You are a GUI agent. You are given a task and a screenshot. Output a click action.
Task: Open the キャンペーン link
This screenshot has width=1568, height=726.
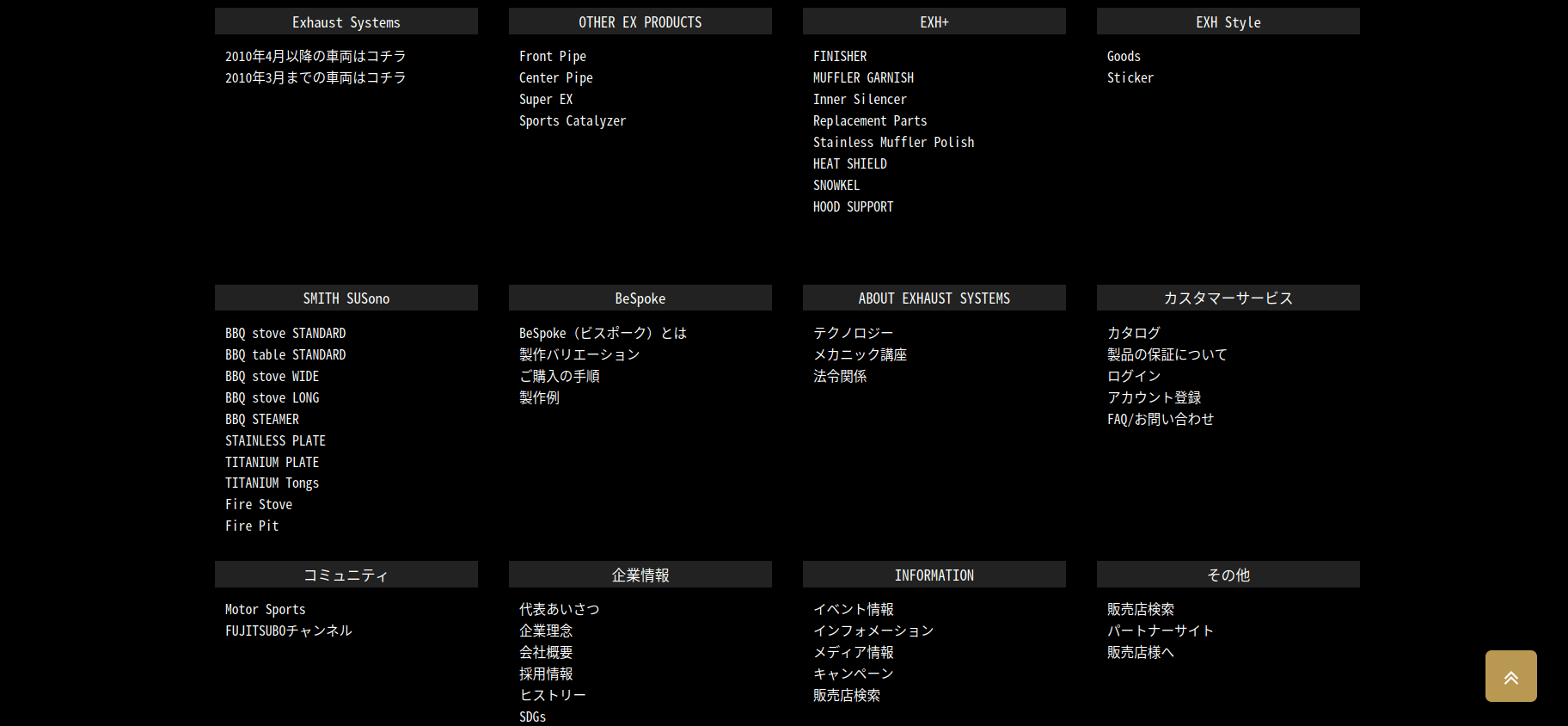(853, 674)
